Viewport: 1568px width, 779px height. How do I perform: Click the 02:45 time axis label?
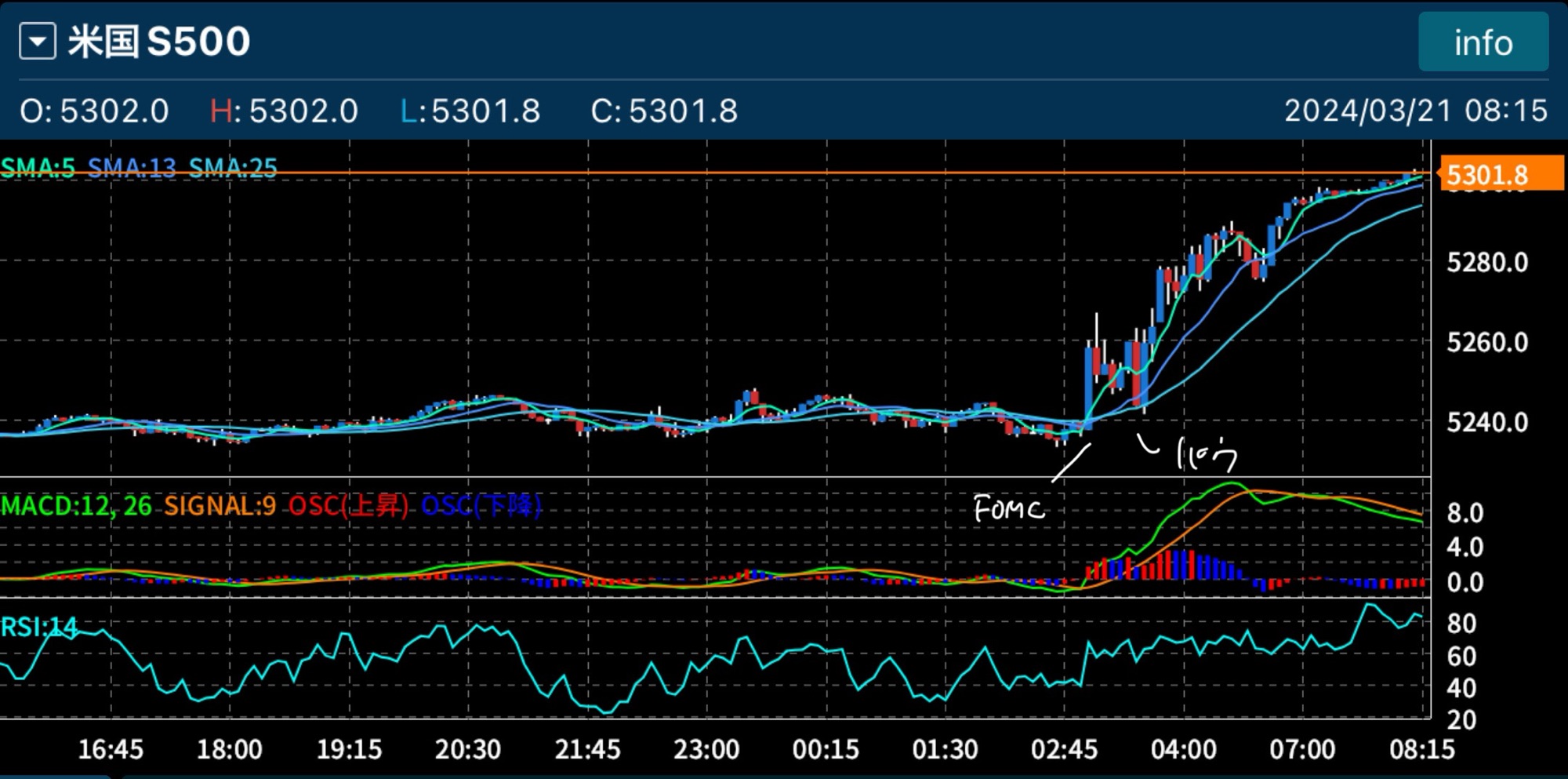(1064, 750)
